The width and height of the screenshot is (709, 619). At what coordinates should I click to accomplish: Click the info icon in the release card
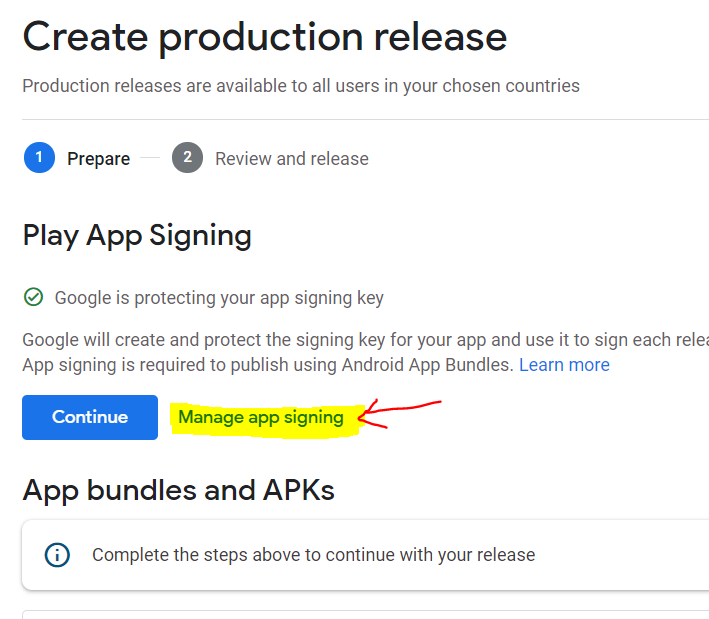[x=58, y=554]
